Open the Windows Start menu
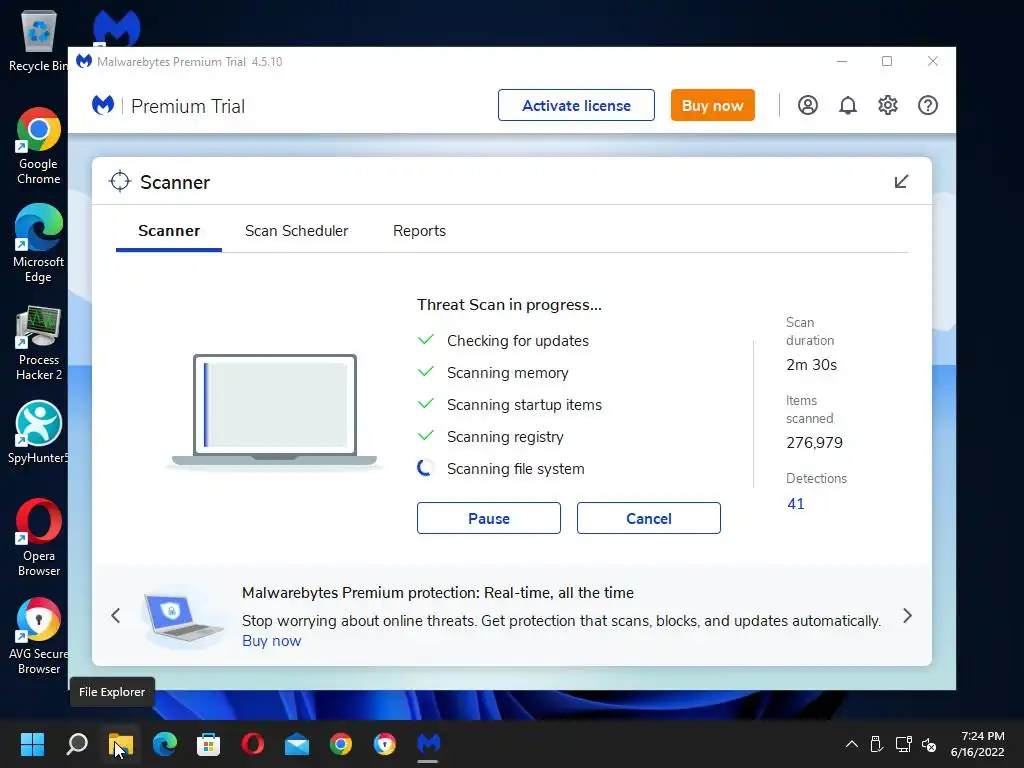 coord(32,744)
